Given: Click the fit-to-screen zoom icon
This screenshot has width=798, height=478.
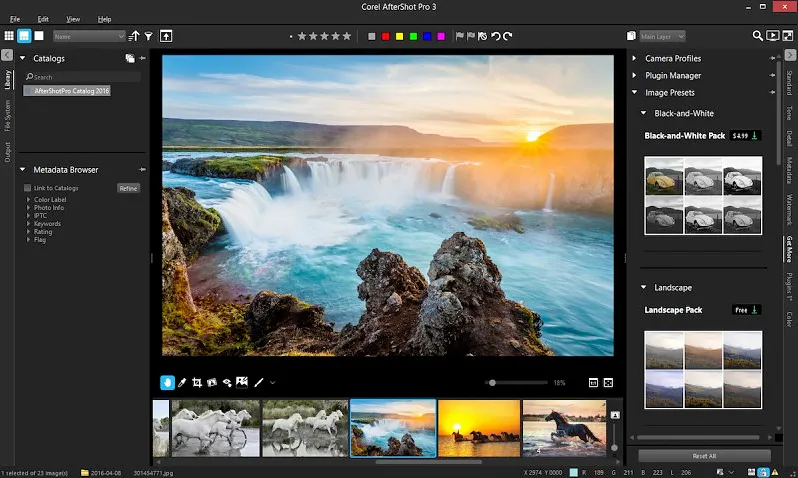Looking at the screenshot, I should (x=607, y=382).
